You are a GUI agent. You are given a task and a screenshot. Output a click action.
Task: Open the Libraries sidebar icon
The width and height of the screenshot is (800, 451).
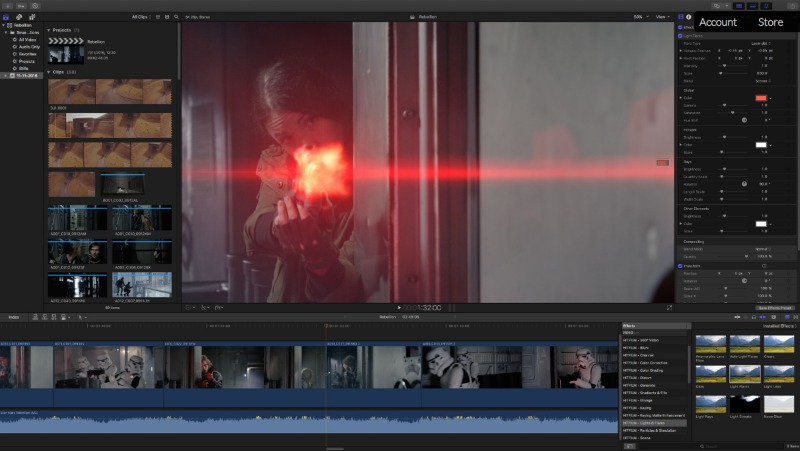click(6, 17)
